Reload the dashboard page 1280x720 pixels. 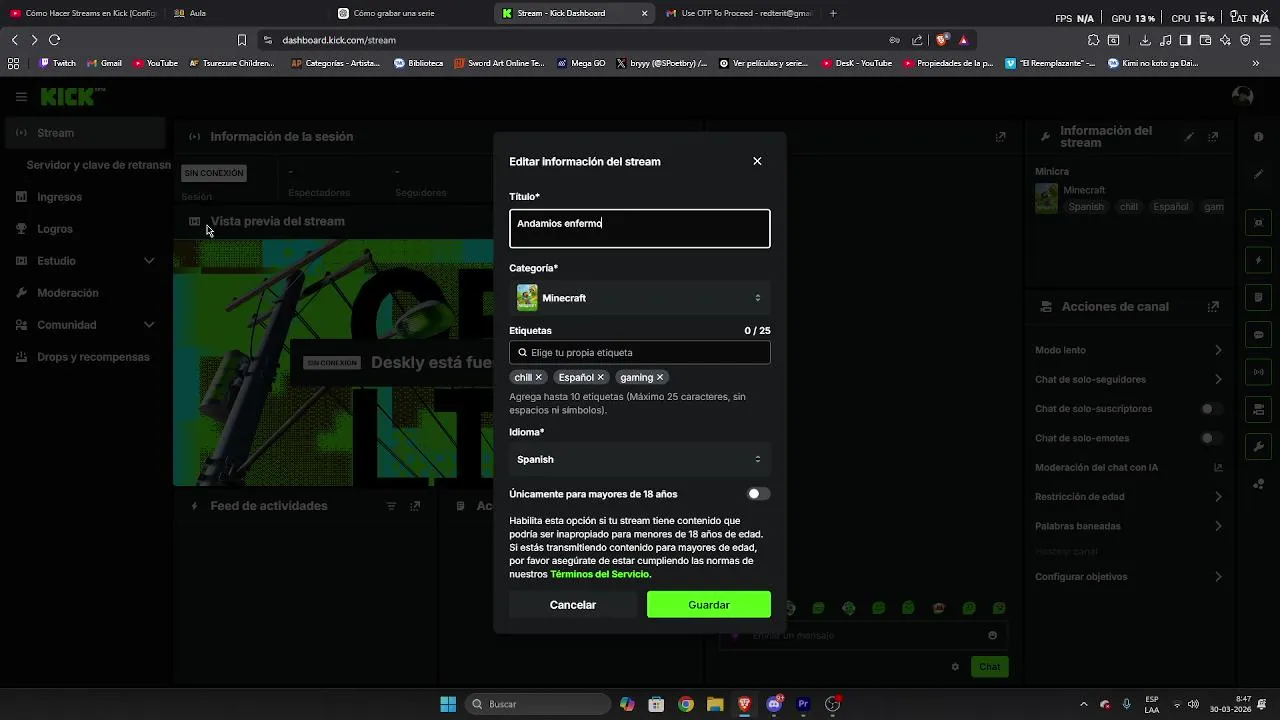click(54, 40)
